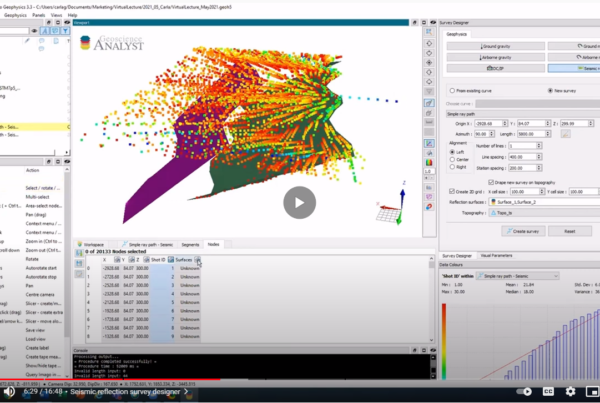Screen dimensions: 600x403
Task: Open the YouTube settings gear
Action: [571, 392]
